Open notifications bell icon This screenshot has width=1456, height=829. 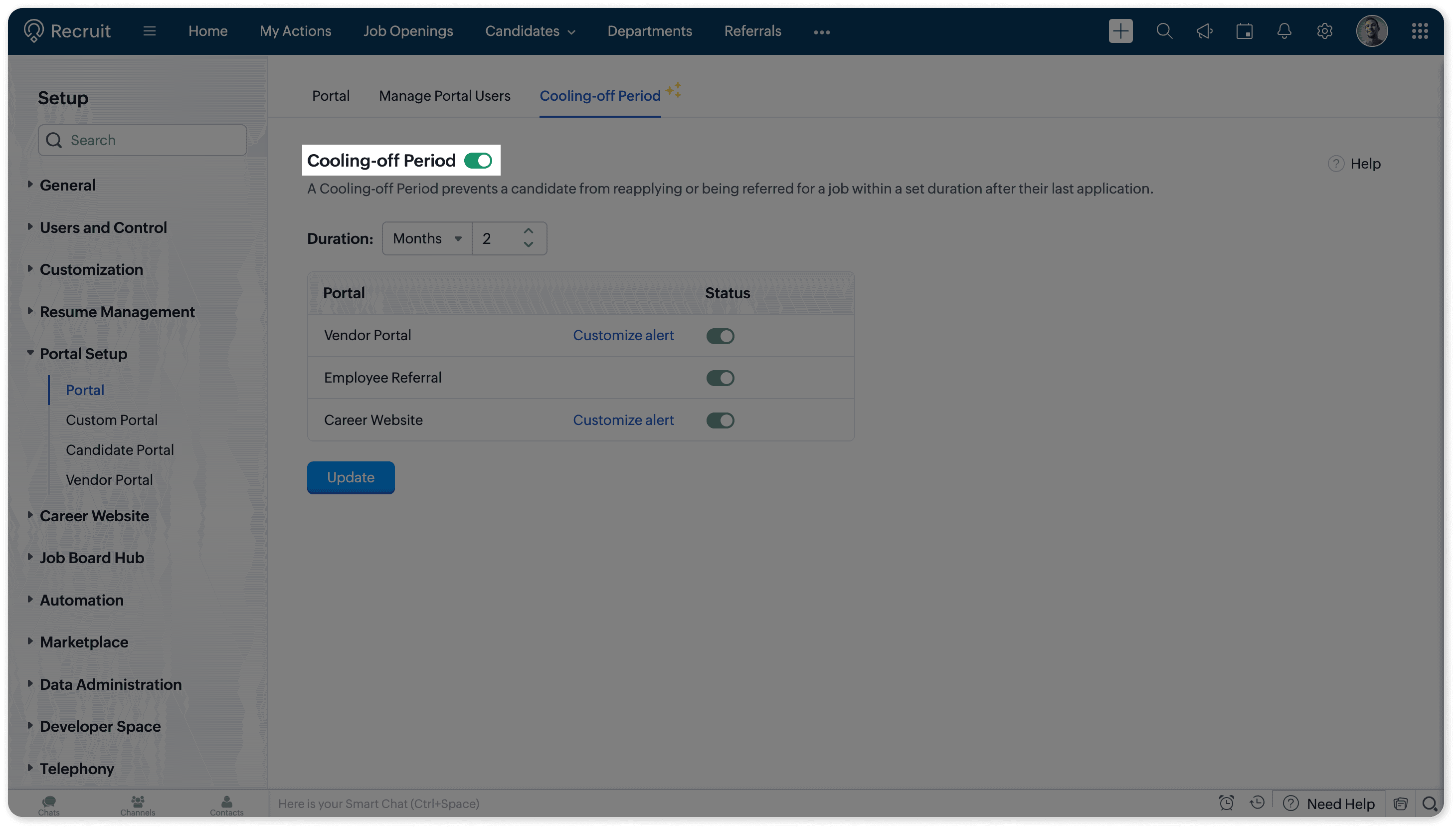[x=1284, y=31]
